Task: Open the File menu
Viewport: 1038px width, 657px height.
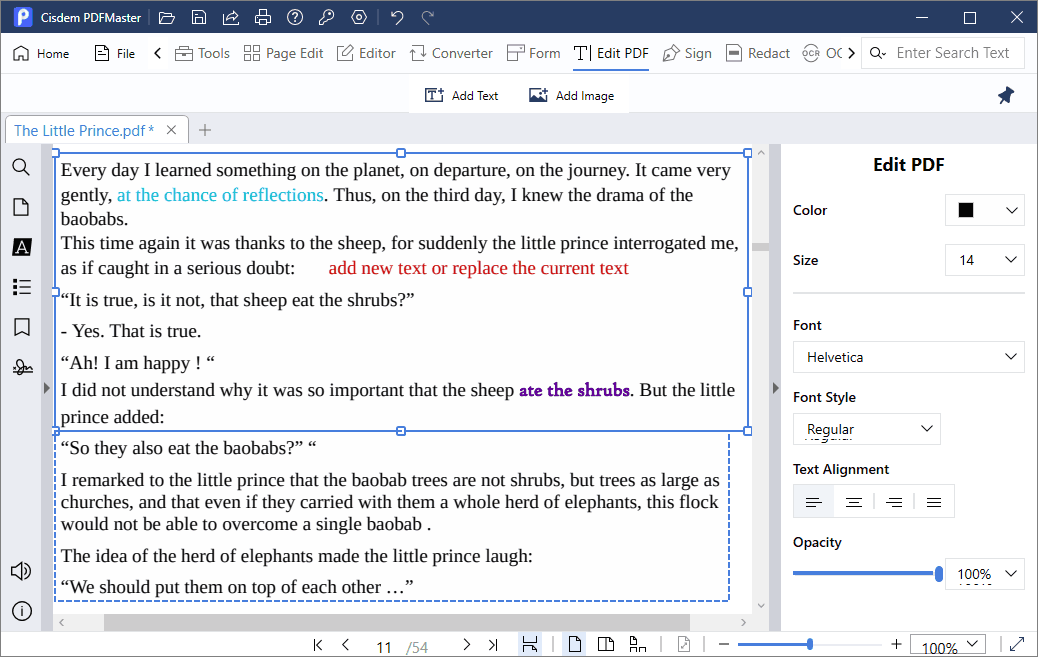Action: coord(115,54)
